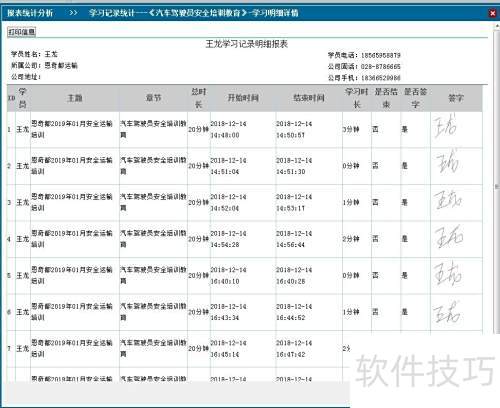Sort by the 结束时间 column header
The width and height of the screenshot is (500, 408).
[x=309, y=98]
